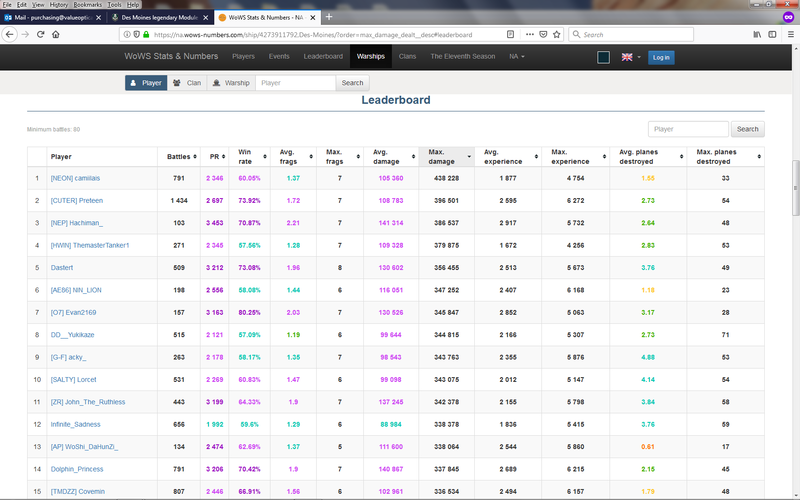Screen dimensions: 800x500
Task: Expand the NA region dropdown
Action: point(517,57)
